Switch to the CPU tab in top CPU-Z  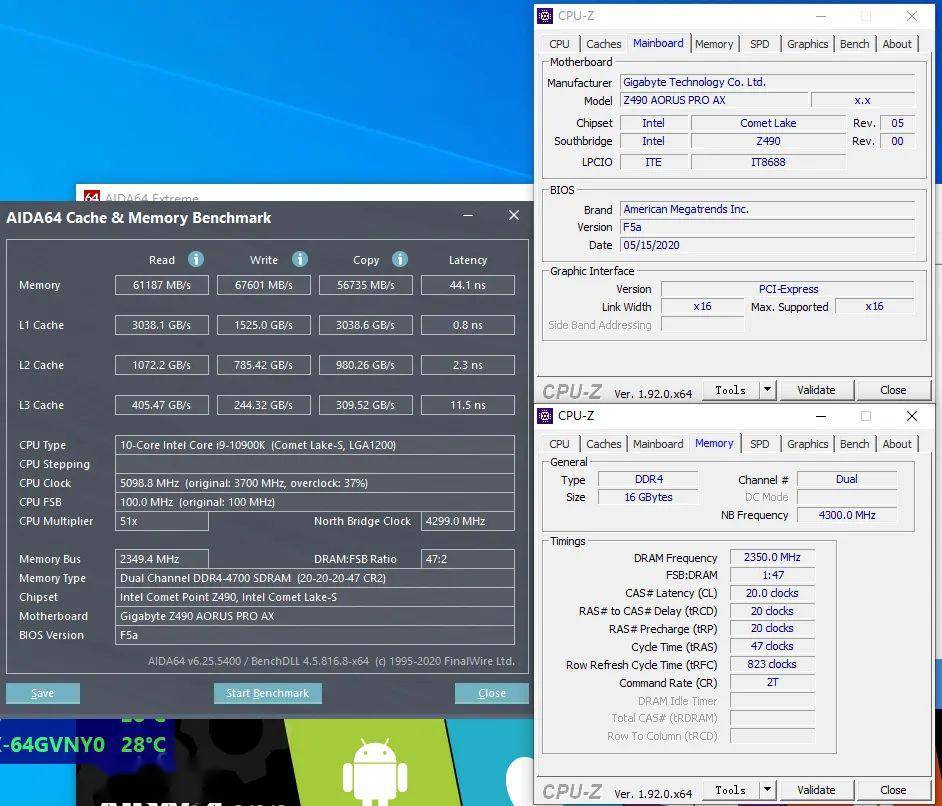point(559,44)
